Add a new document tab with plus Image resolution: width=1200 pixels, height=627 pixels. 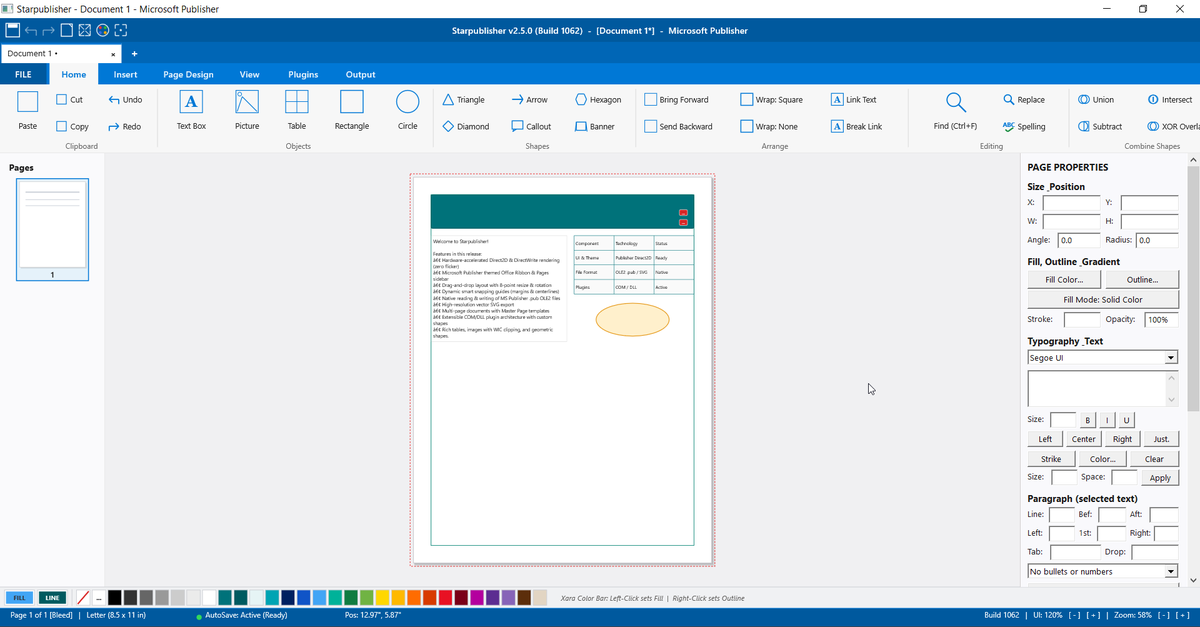(134, 54)
